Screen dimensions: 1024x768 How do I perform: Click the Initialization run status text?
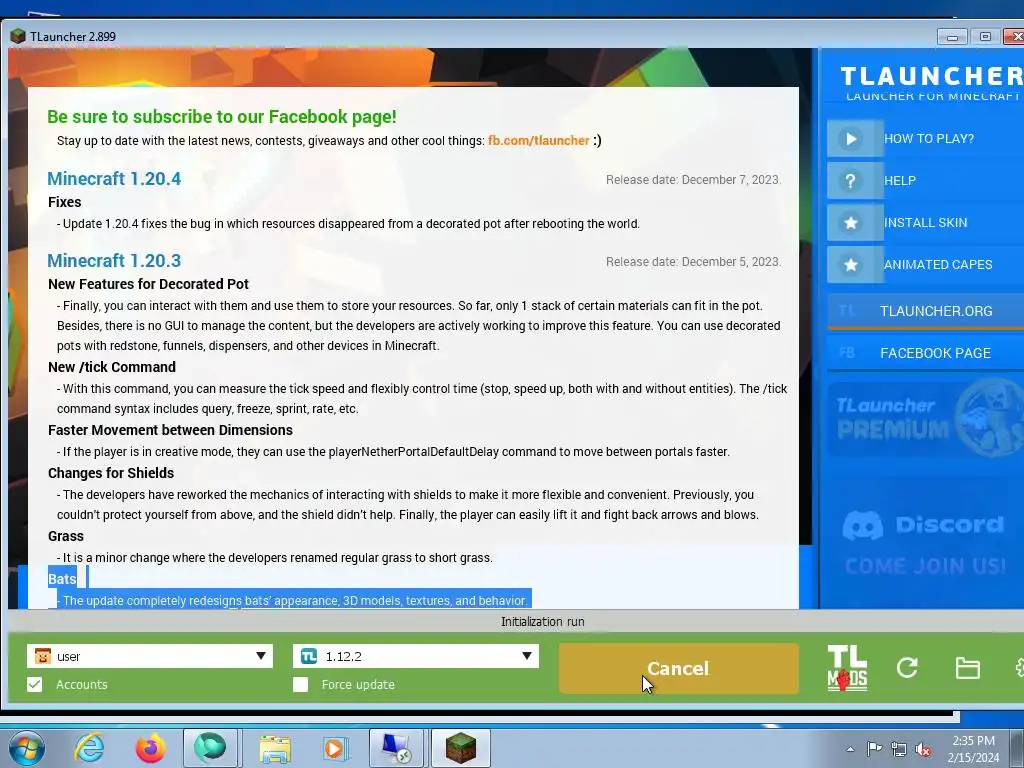pyautogui.click(x=543, y=622)
